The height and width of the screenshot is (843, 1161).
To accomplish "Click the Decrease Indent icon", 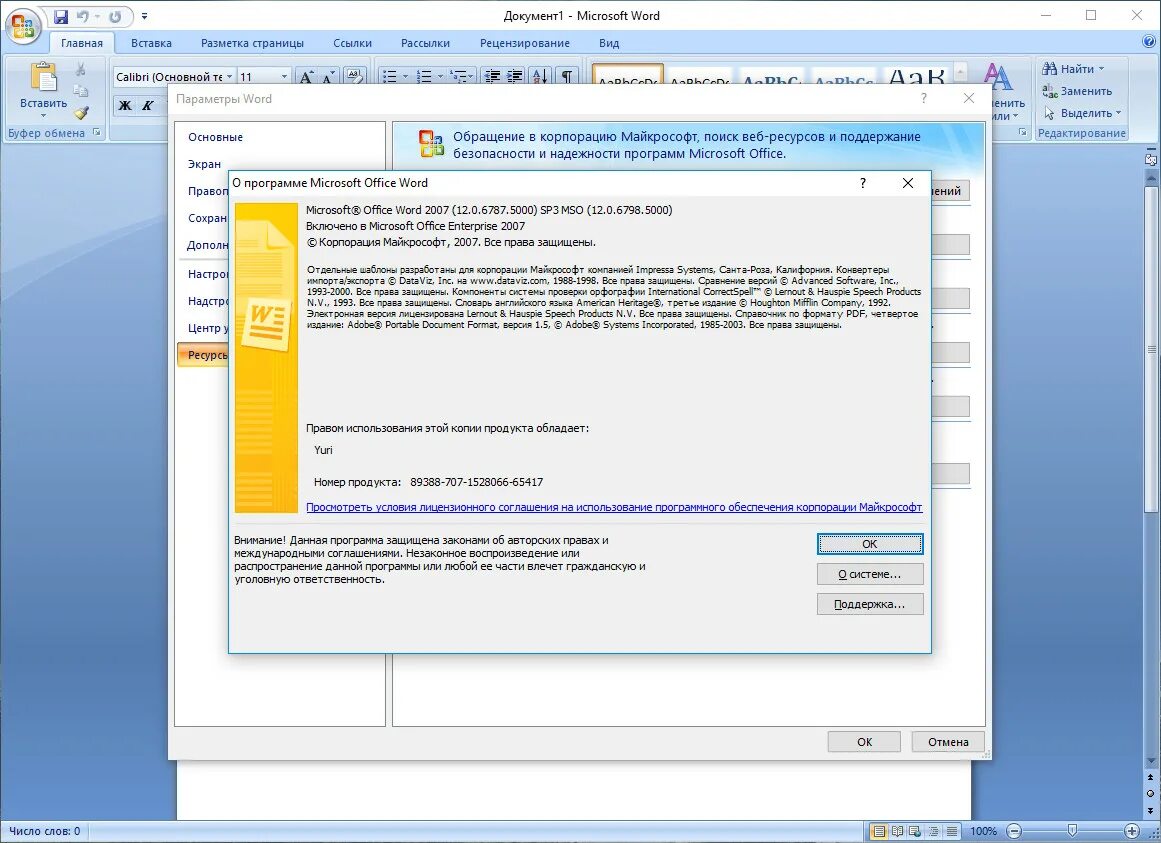I will tap(491, 76).
